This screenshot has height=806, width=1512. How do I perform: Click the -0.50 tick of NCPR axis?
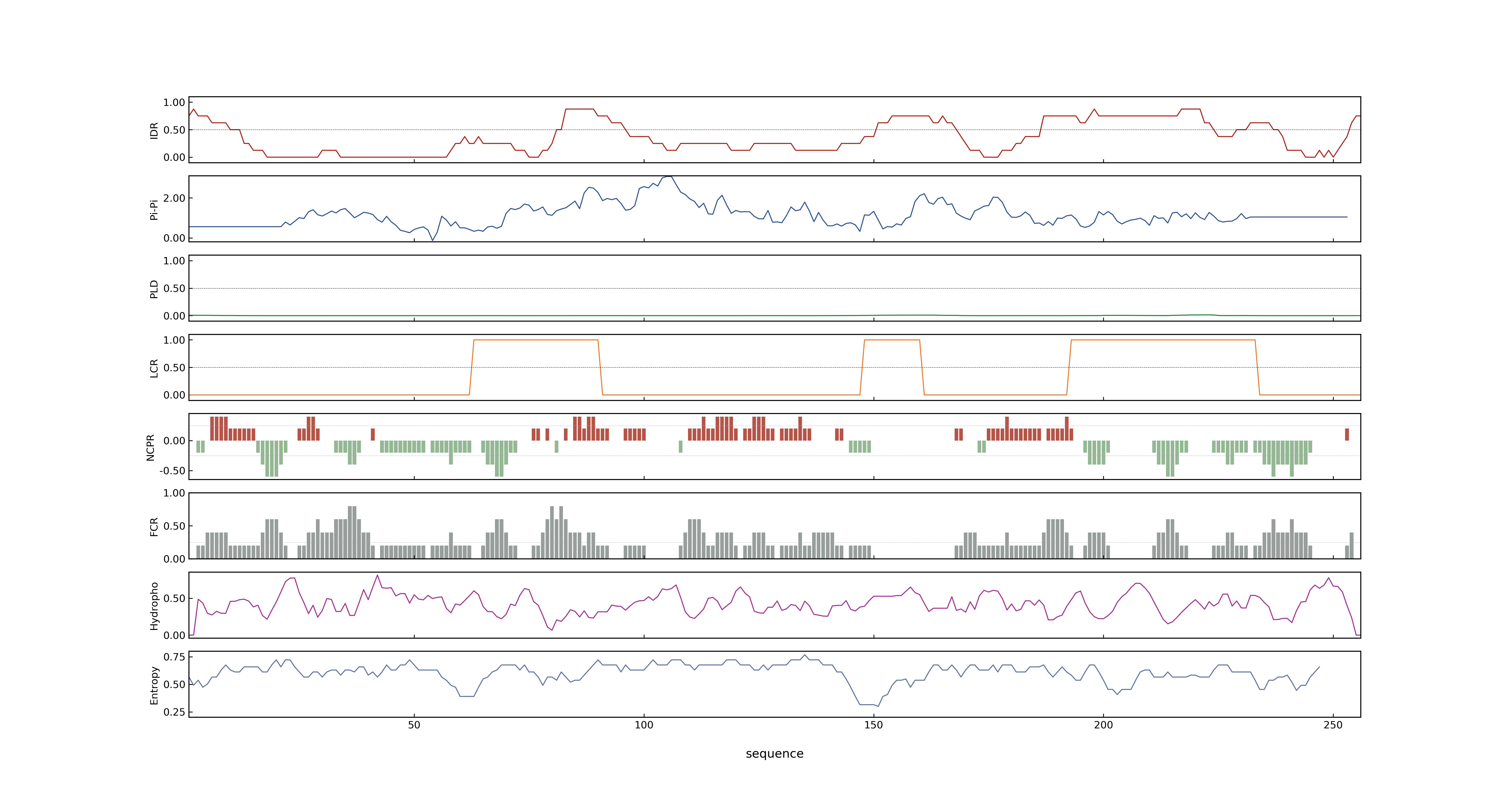pos(172,471)
